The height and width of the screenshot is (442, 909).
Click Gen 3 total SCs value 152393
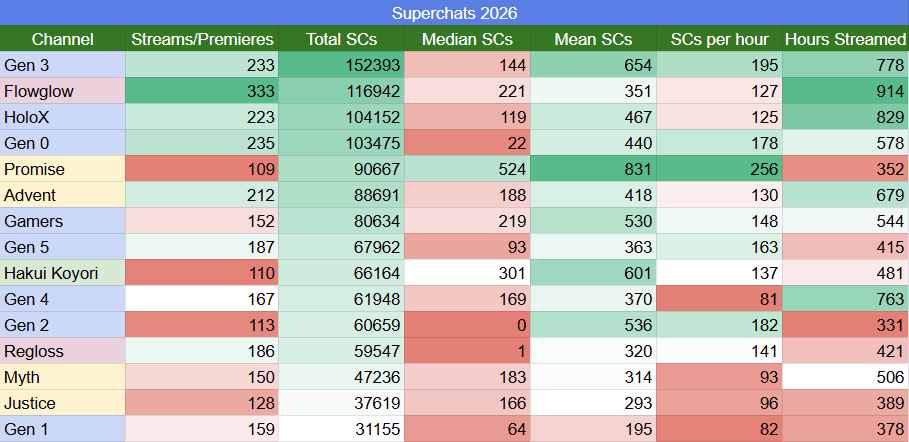click(x=341, y=65)
